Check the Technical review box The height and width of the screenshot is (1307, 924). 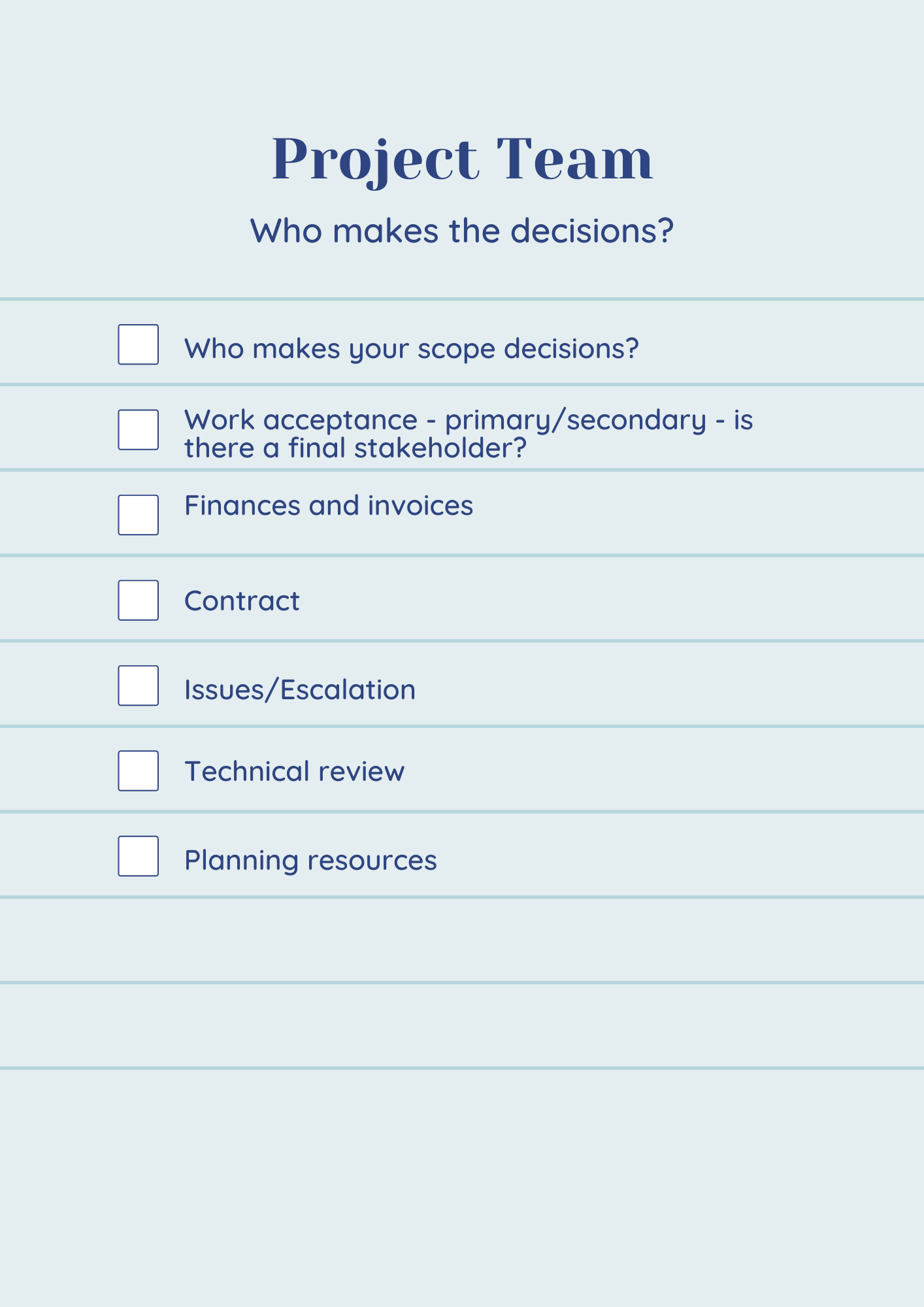click(x=138, y=770)
